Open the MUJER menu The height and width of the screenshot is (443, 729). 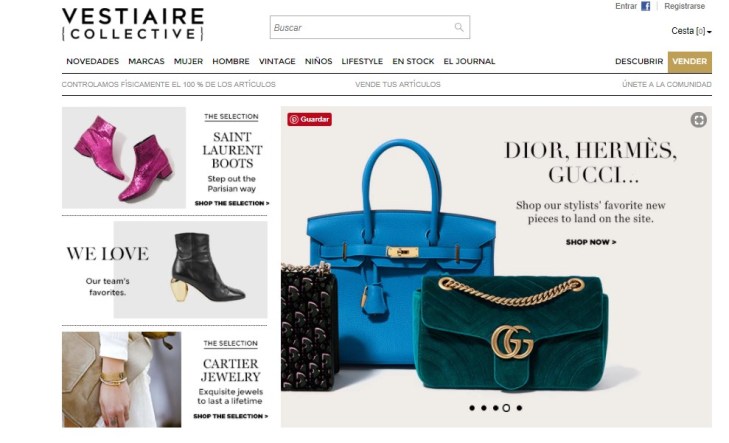[188, 61]
